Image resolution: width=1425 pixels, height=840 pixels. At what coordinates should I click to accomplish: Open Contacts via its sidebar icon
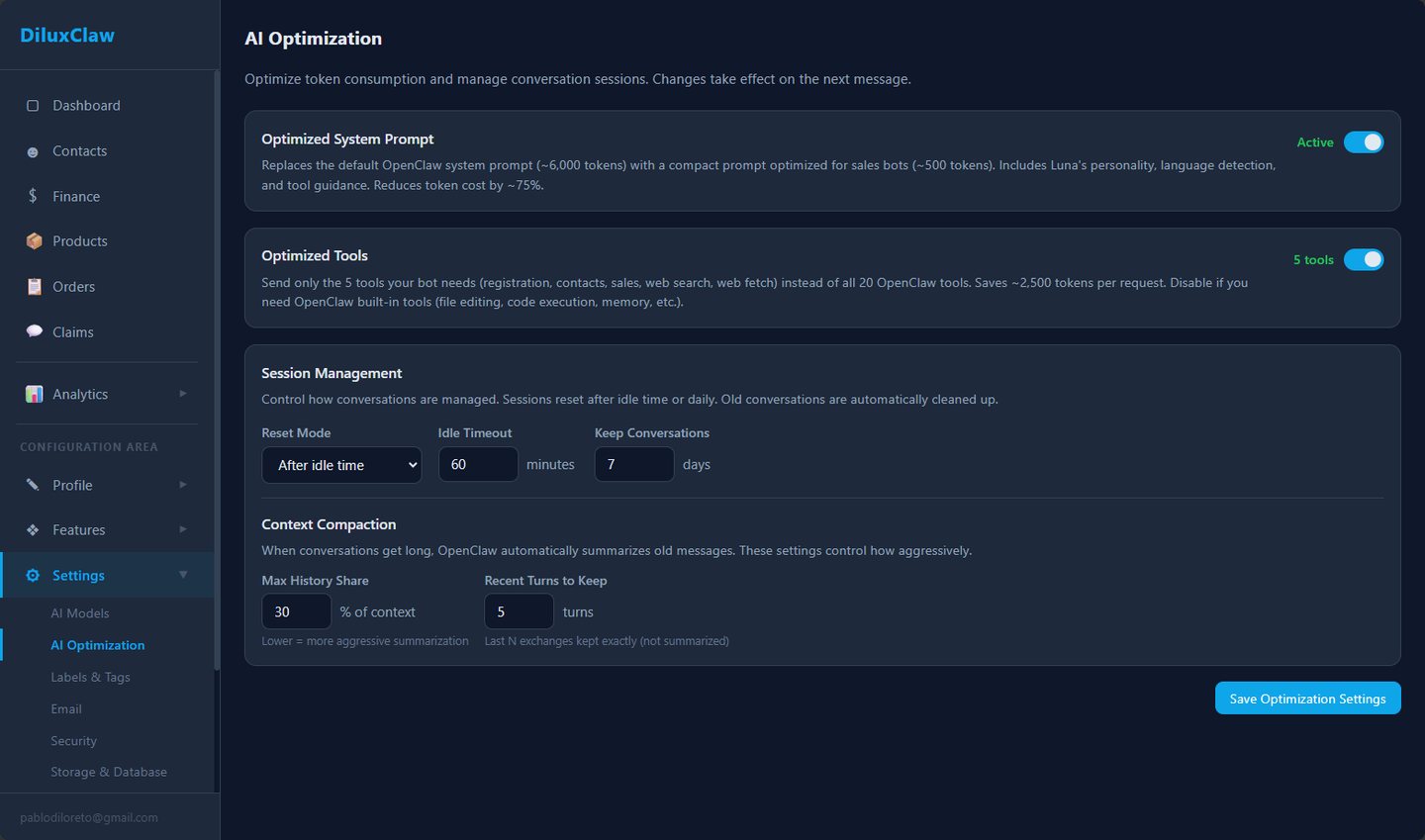33,151
